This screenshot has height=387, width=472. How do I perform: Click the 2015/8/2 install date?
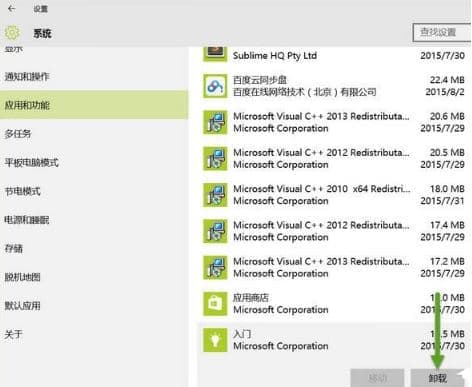tap(445, 92)
